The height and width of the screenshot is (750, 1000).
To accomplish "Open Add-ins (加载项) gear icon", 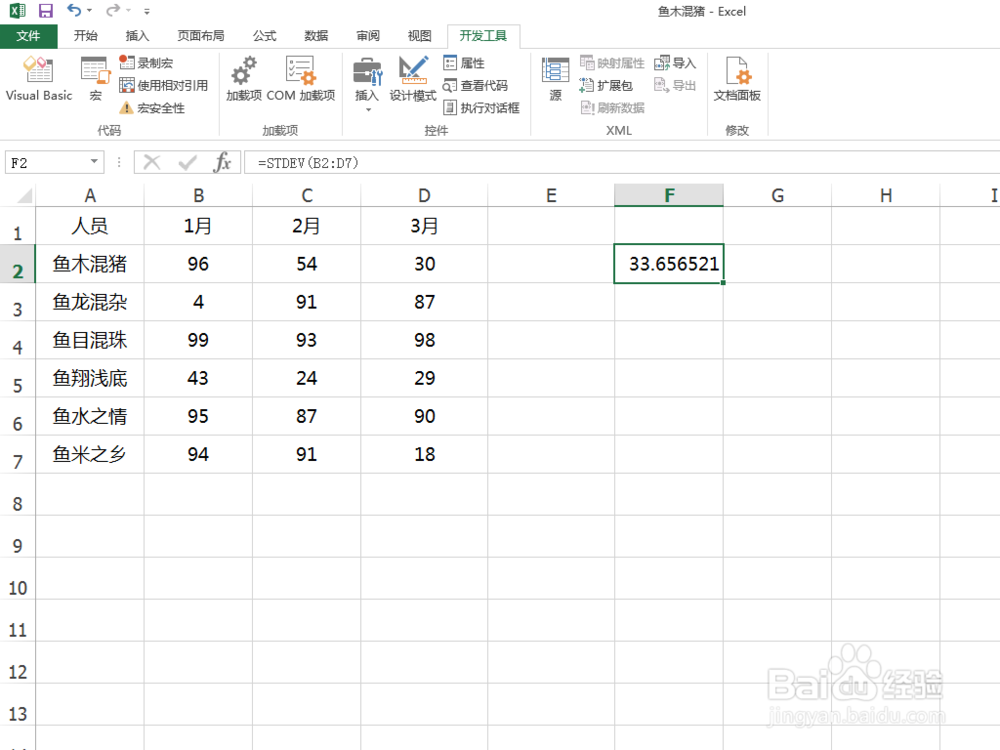I will [244, 78].
